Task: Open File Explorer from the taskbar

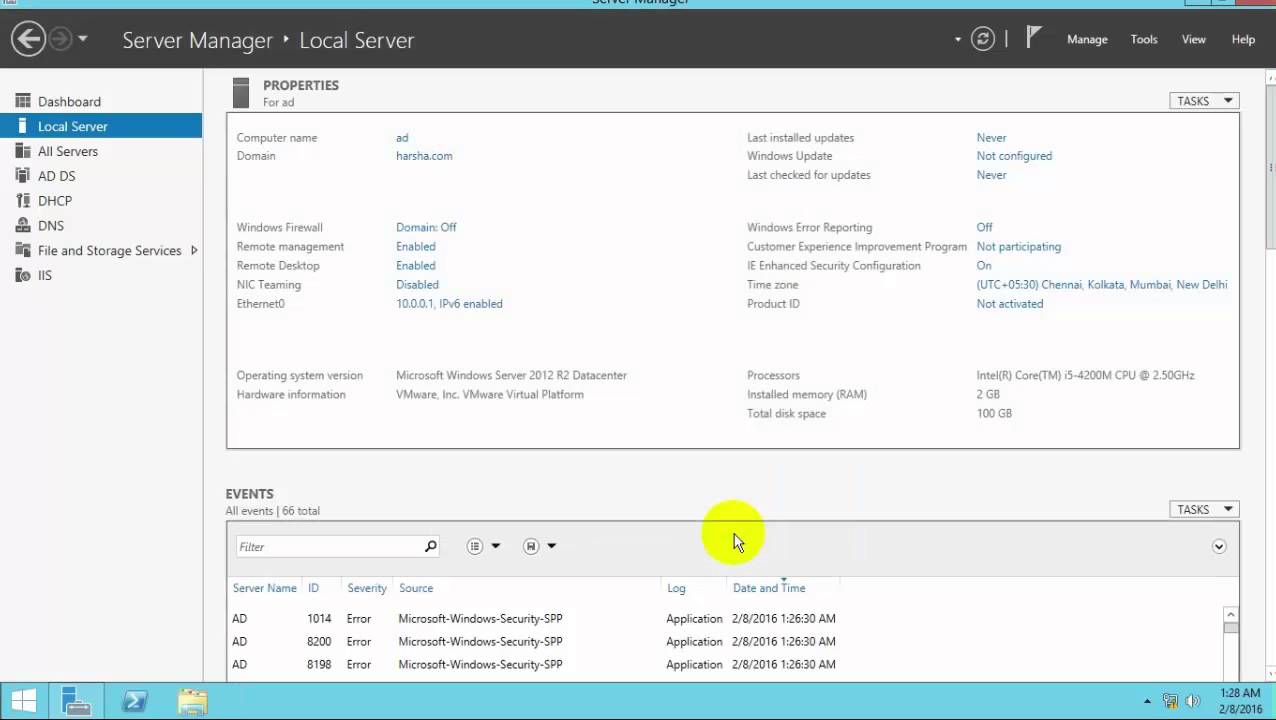Action: click(x=193, y=701)
